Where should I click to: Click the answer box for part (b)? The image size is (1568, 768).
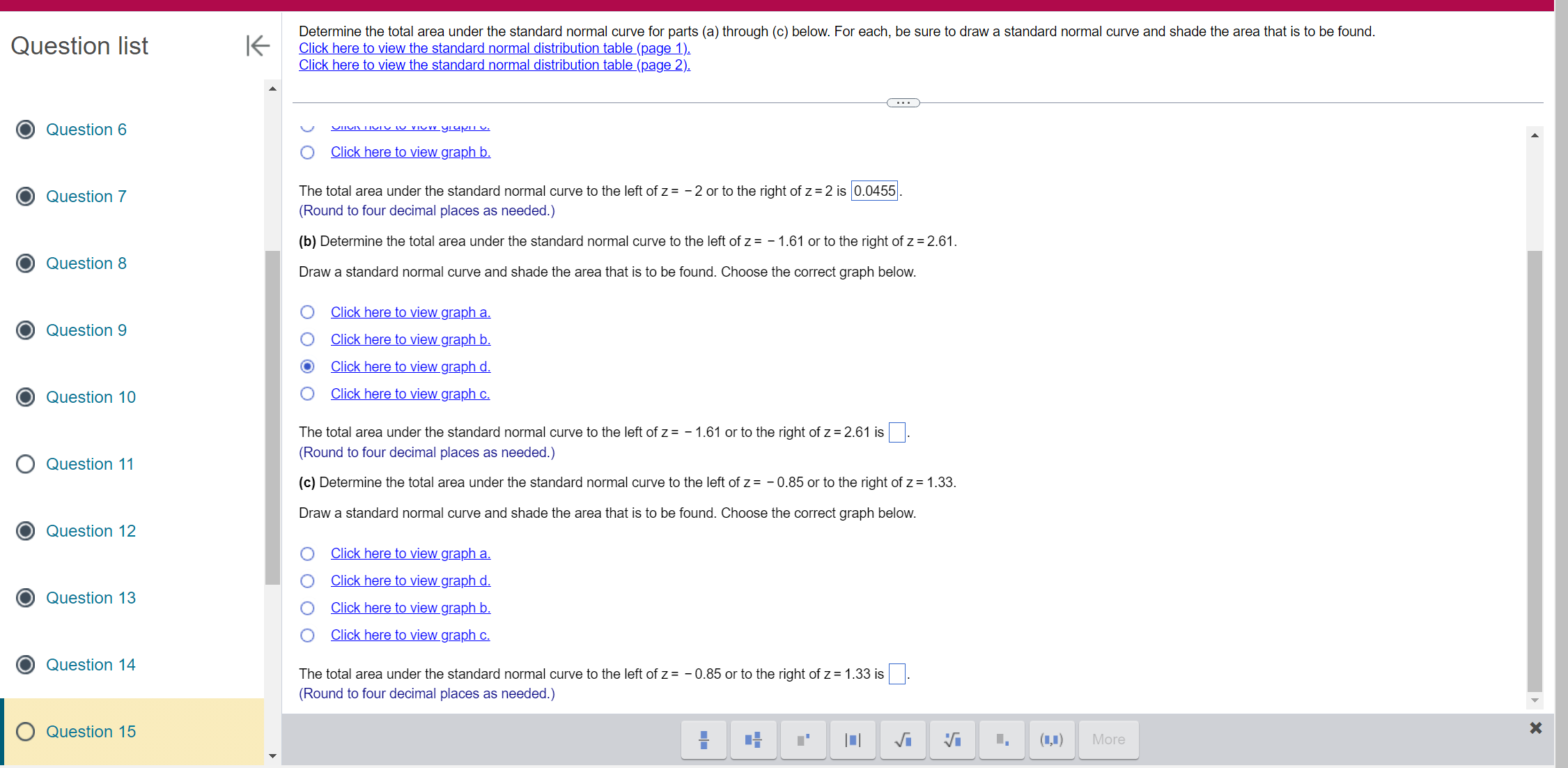coord(896,432)
